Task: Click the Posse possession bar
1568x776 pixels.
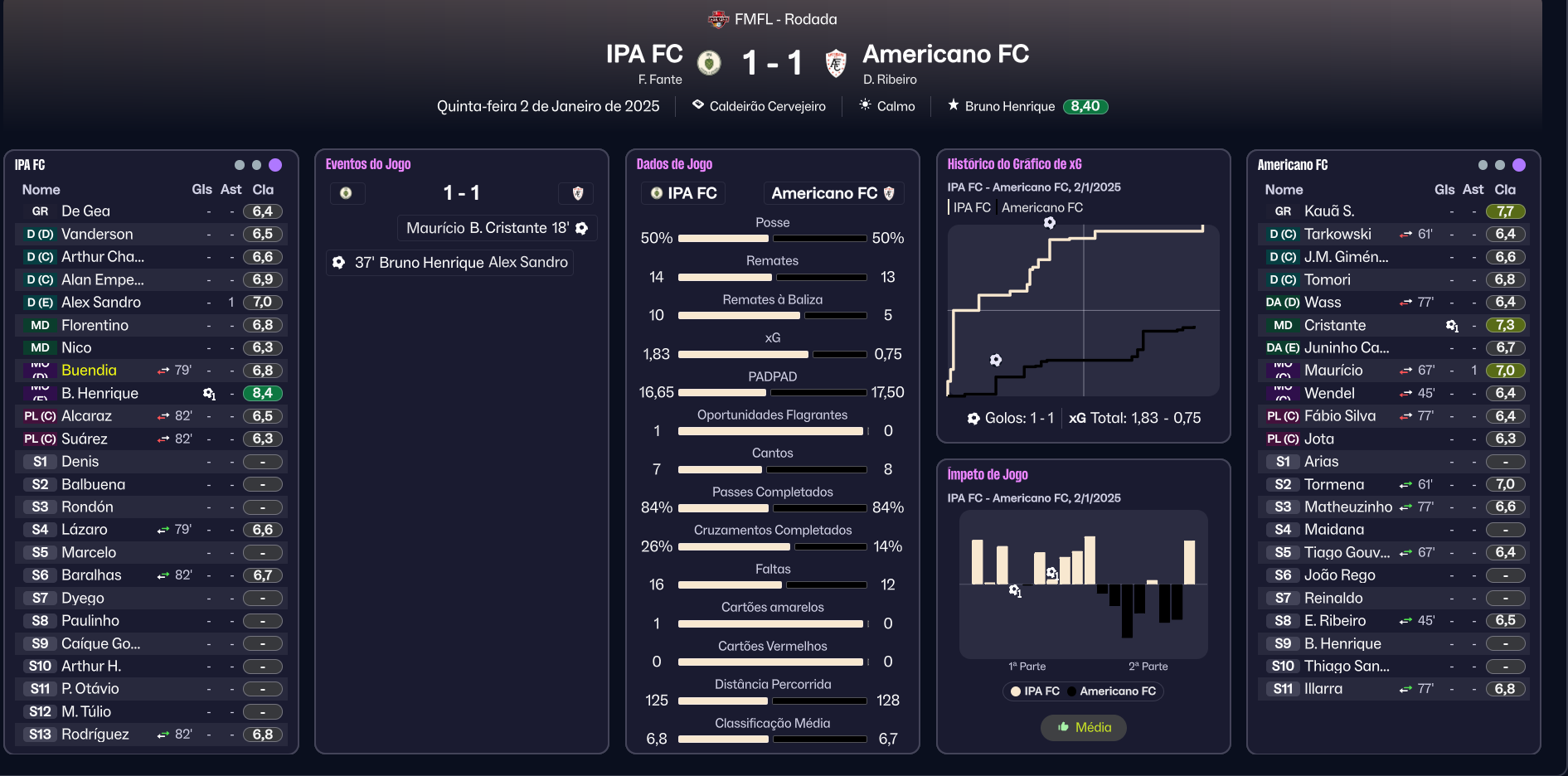Action: [772, 238]
